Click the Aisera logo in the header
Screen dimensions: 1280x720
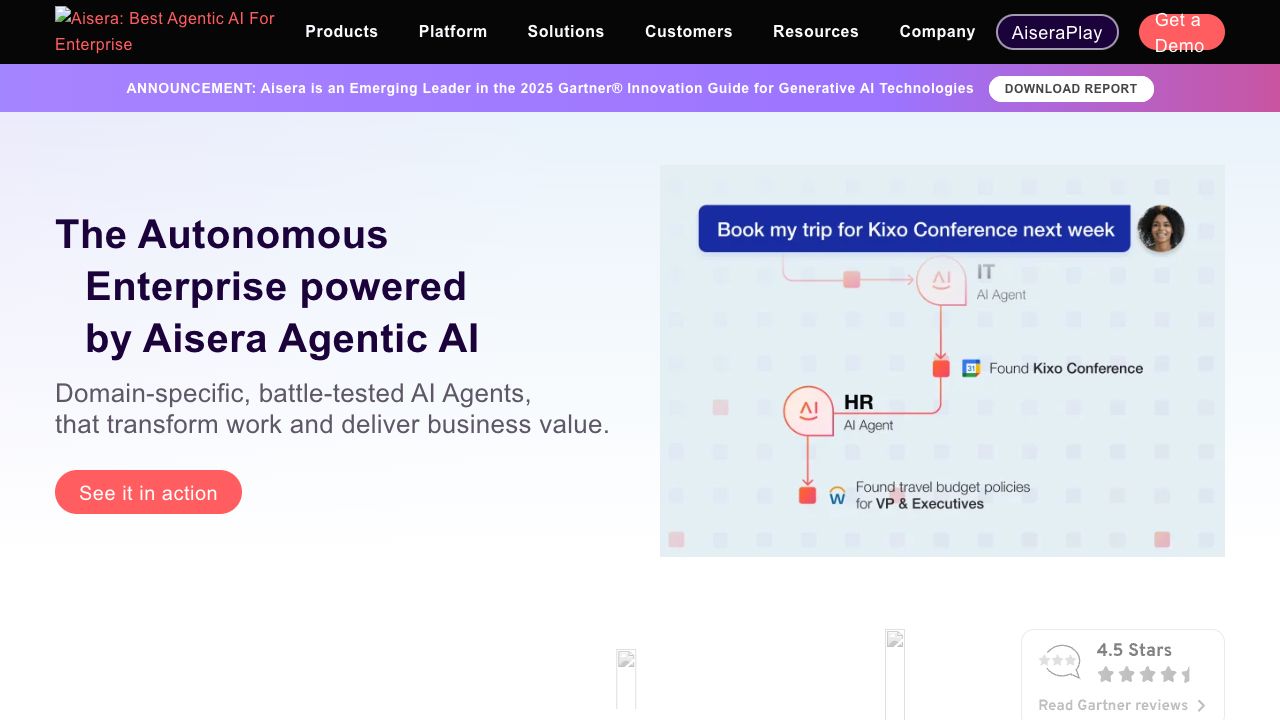(165, 31)
